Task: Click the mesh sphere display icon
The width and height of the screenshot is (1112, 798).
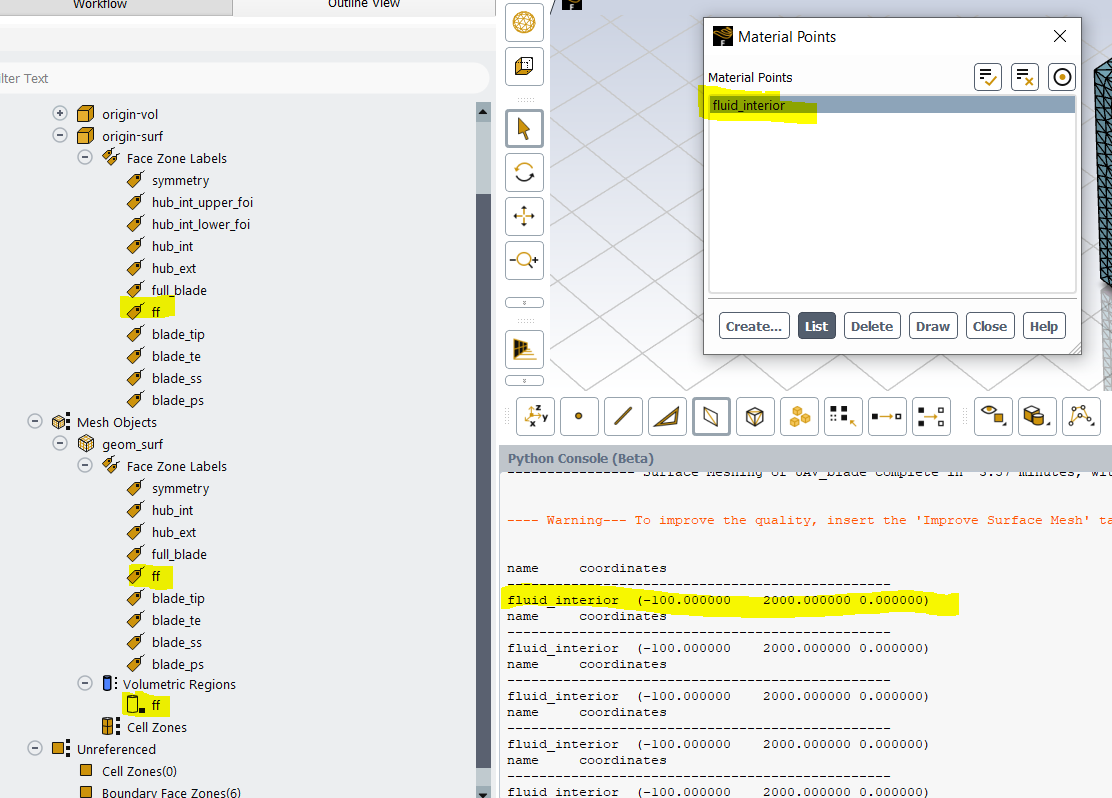Action: (524, 23)
